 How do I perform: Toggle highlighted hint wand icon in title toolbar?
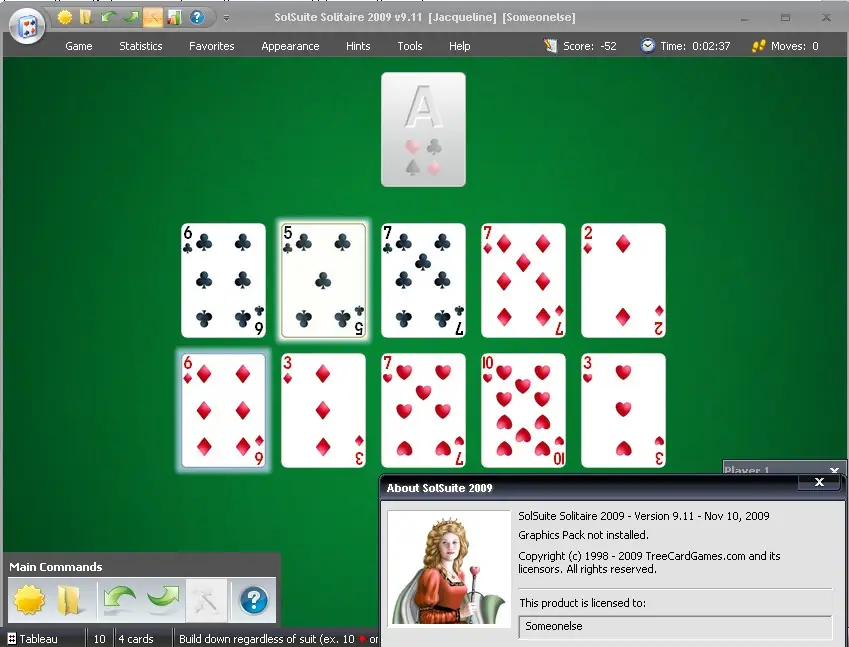pos(152,17)
